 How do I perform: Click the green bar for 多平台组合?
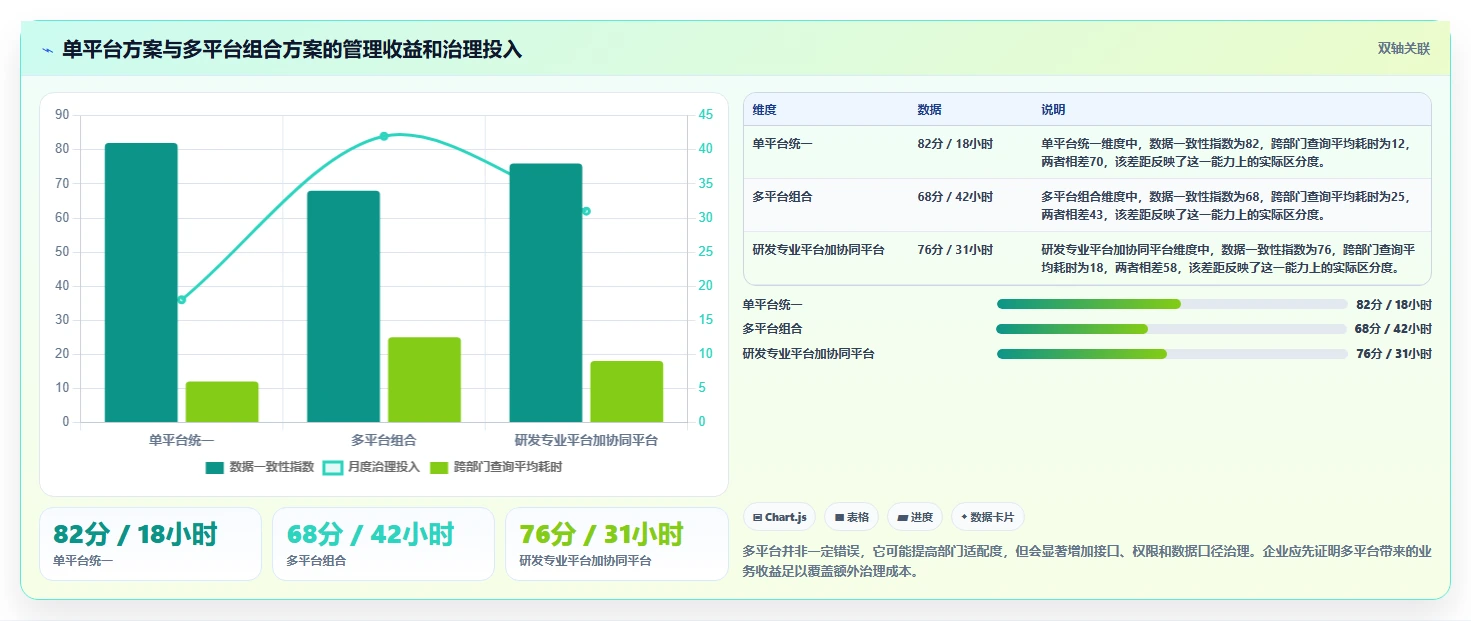[424, 380]
